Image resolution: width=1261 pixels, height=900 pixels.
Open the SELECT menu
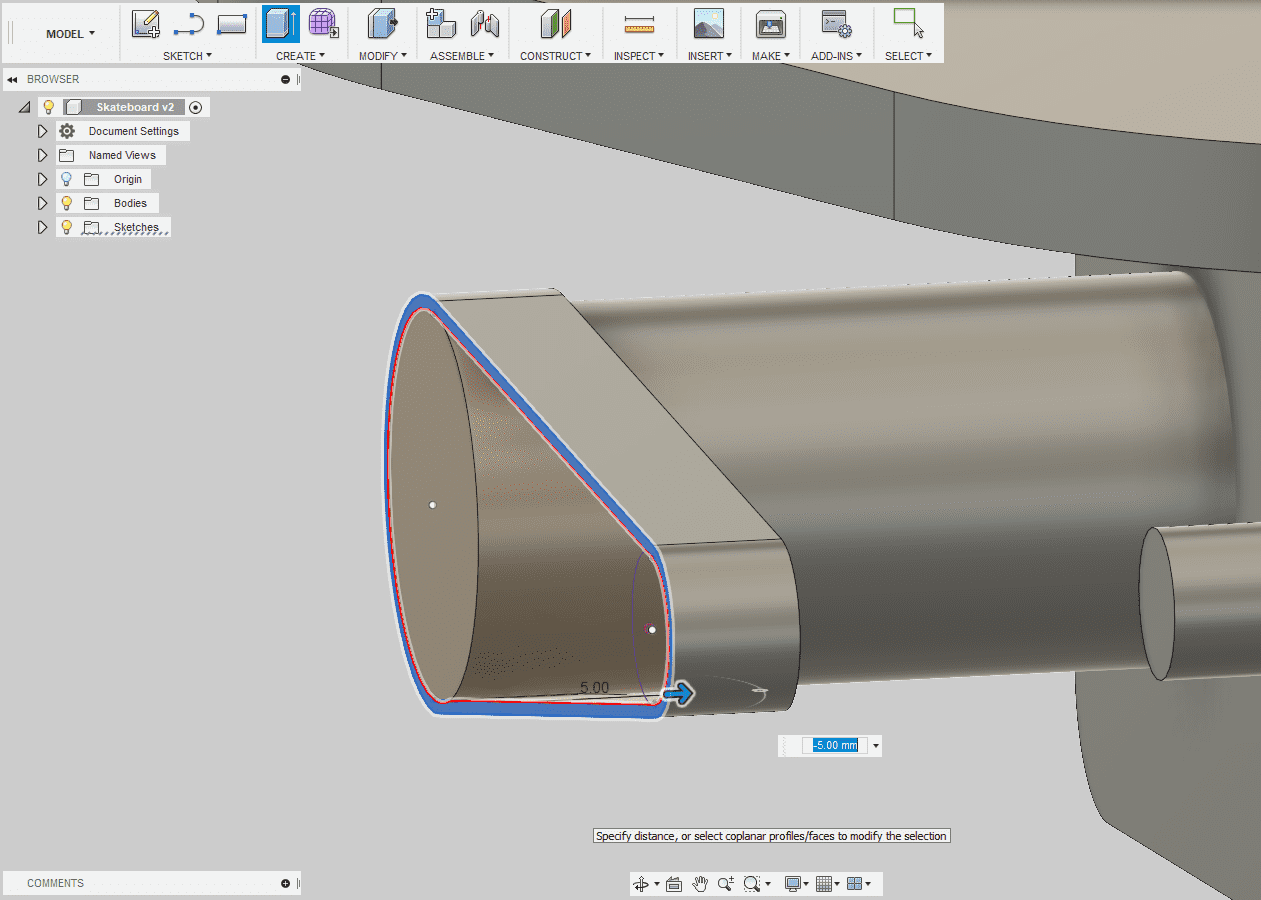(908, 56)
